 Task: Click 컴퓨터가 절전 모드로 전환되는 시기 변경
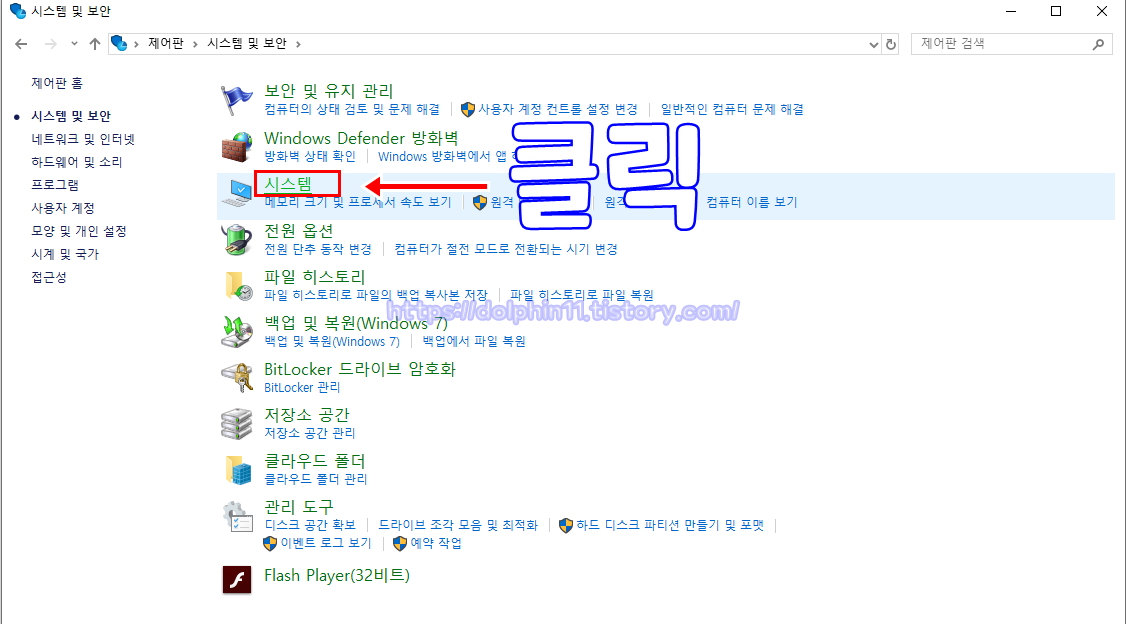[506, 249]
